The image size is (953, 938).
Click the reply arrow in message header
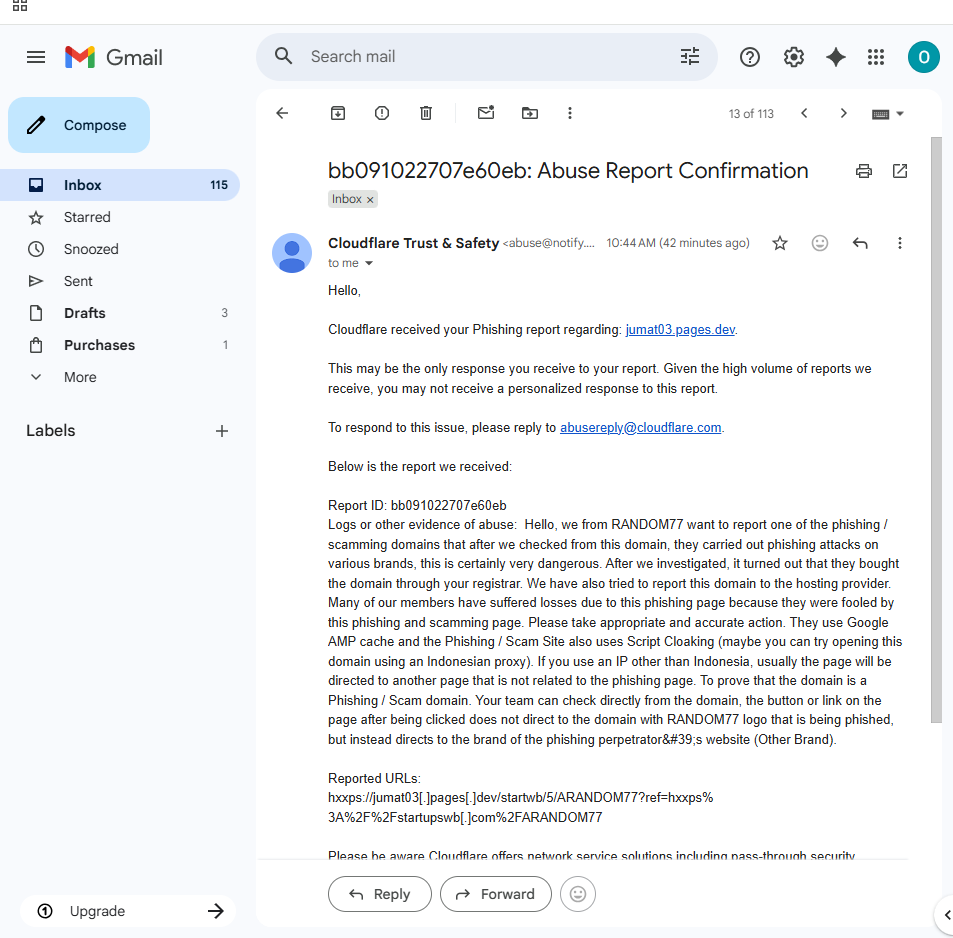(x=860, y=244)
